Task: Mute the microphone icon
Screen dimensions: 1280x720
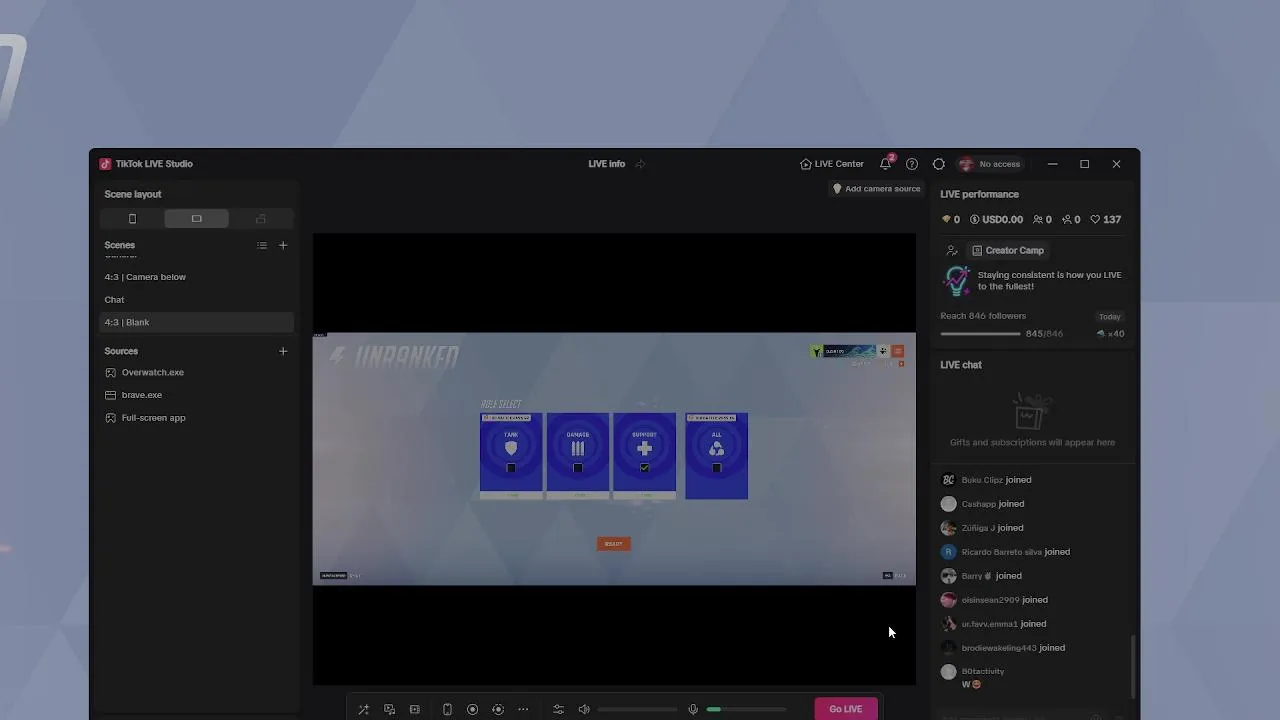Action: 693,709
